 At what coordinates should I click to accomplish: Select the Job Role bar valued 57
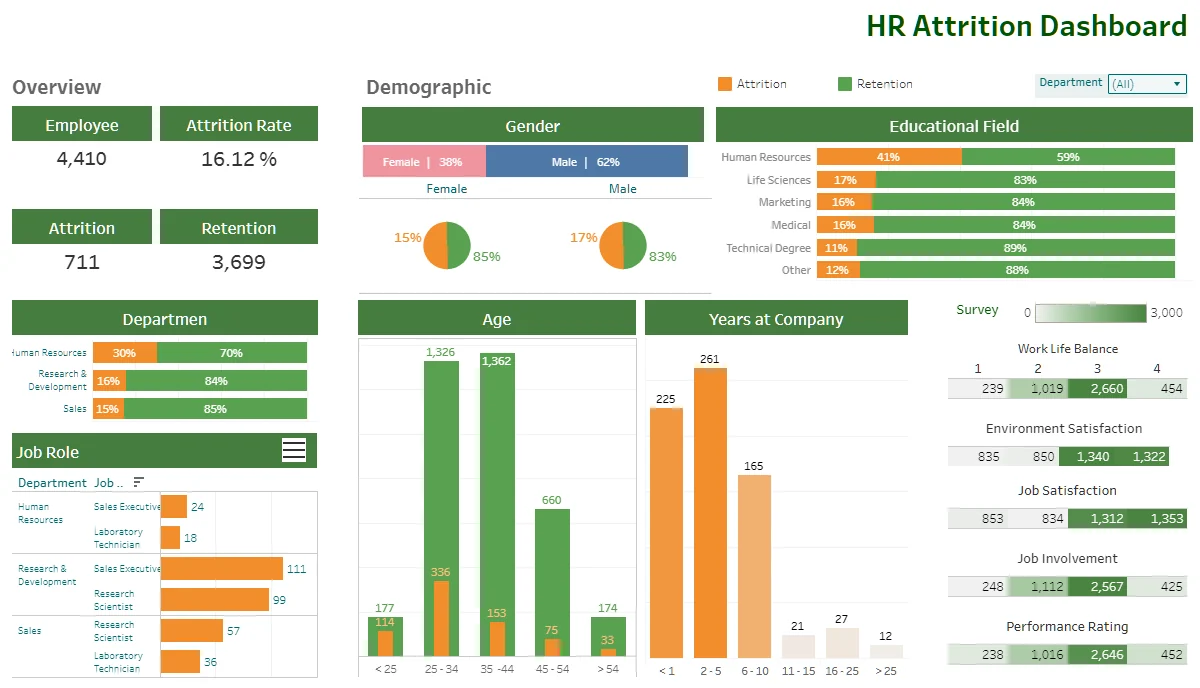pyautogui.click(x=192, y=630)
